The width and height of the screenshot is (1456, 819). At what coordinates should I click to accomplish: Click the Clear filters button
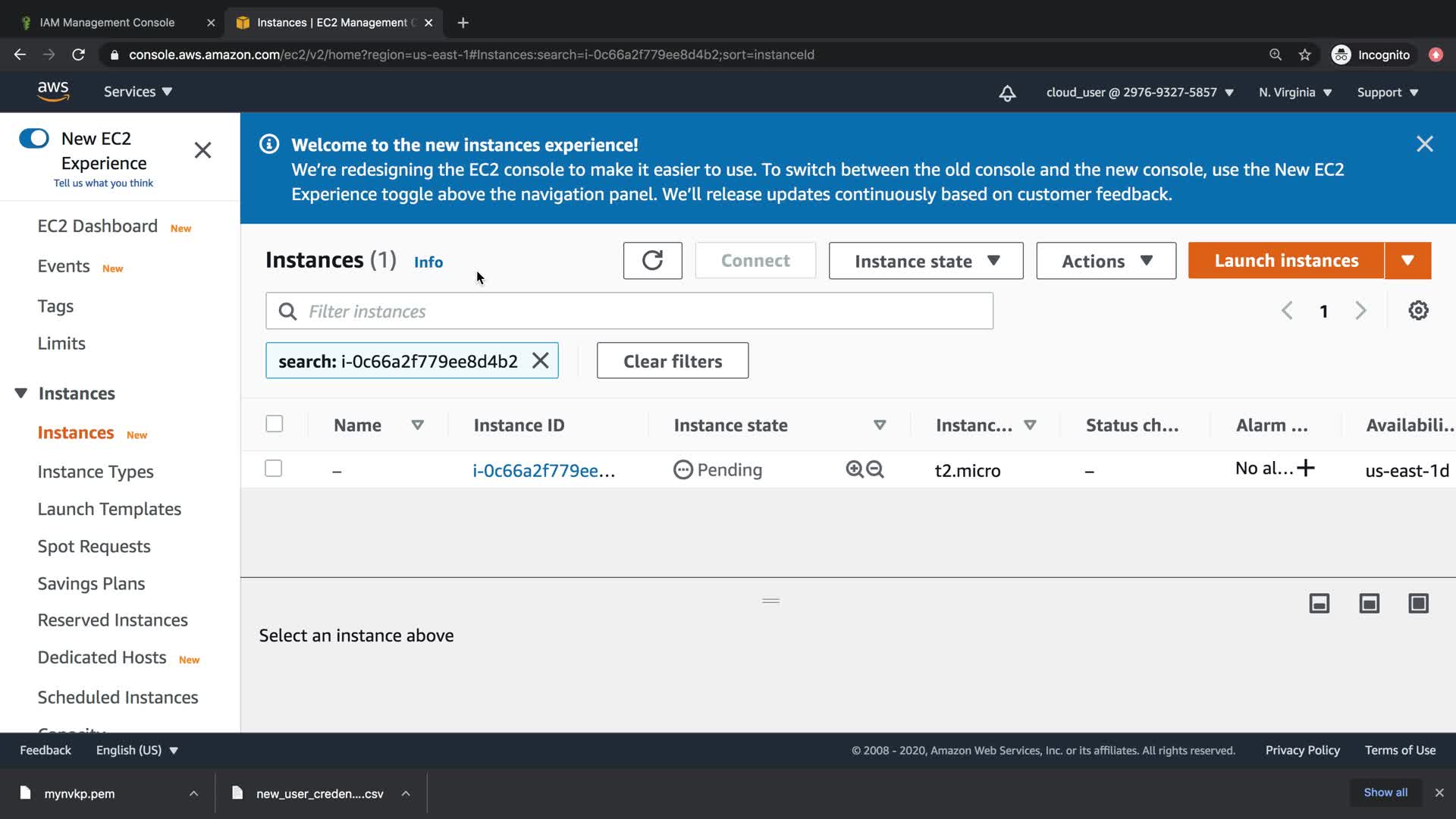click(672, 361)
